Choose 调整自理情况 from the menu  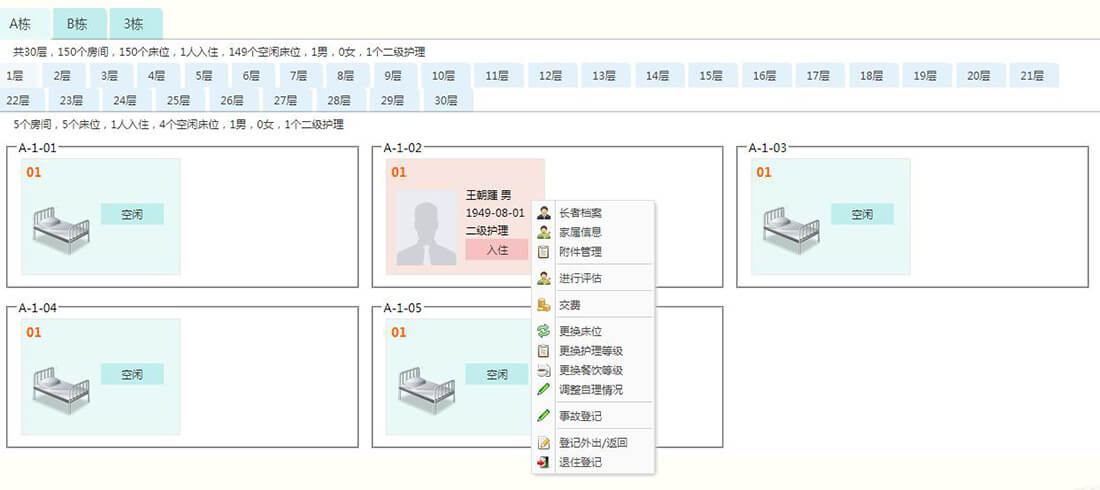(x=590, y=389)
